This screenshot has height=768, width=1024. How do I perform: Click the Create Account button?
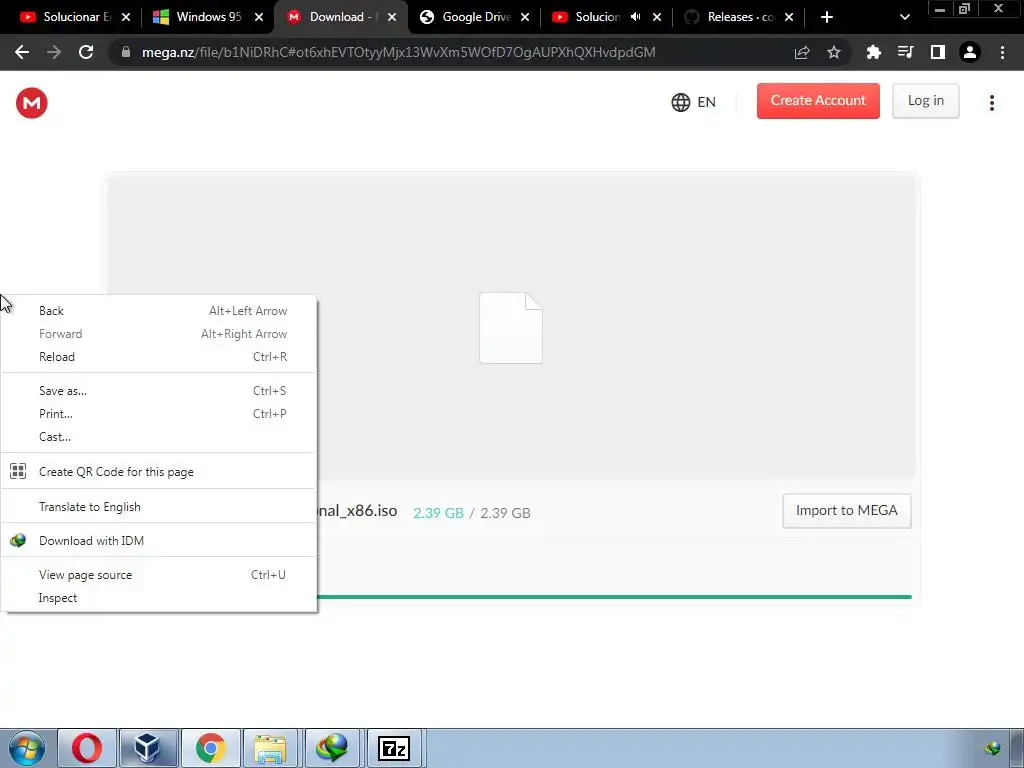818,101
